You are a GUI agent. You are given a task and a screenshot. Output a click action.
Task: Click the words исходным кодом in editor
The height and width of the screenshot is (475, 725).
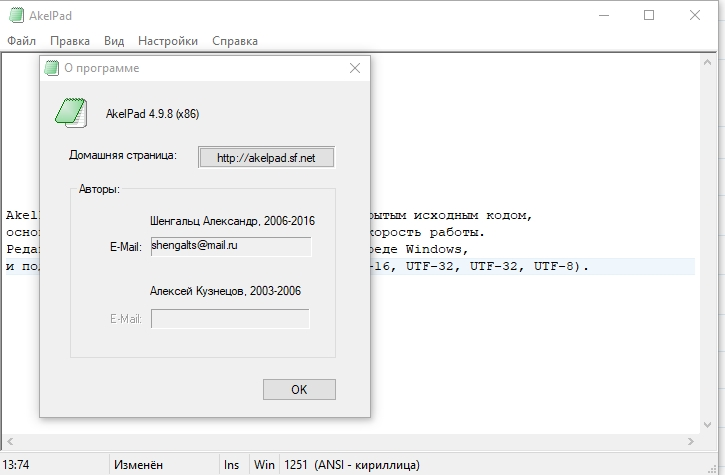pyautogui.click(x=469, y=216)
